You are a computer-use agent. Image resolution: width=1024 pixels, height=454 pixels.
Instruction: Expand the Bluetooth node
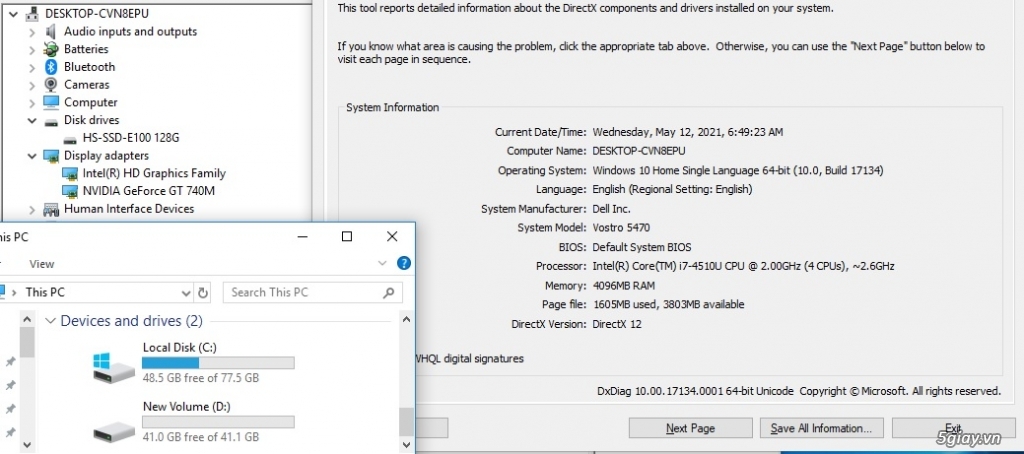[x=32, y=67]
